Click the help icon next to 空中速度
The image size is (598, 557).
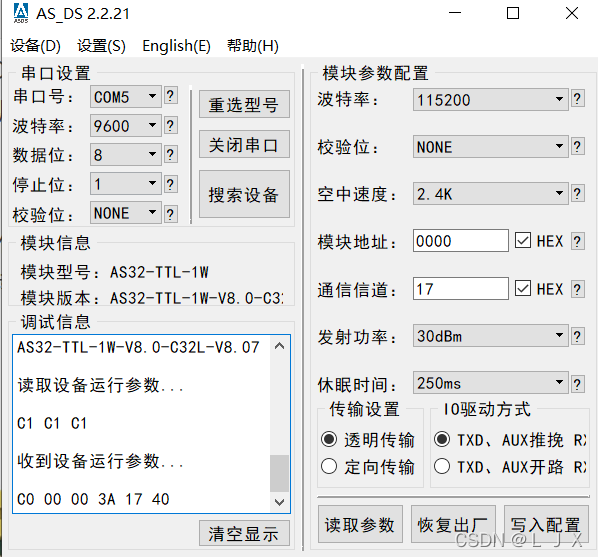577,193
